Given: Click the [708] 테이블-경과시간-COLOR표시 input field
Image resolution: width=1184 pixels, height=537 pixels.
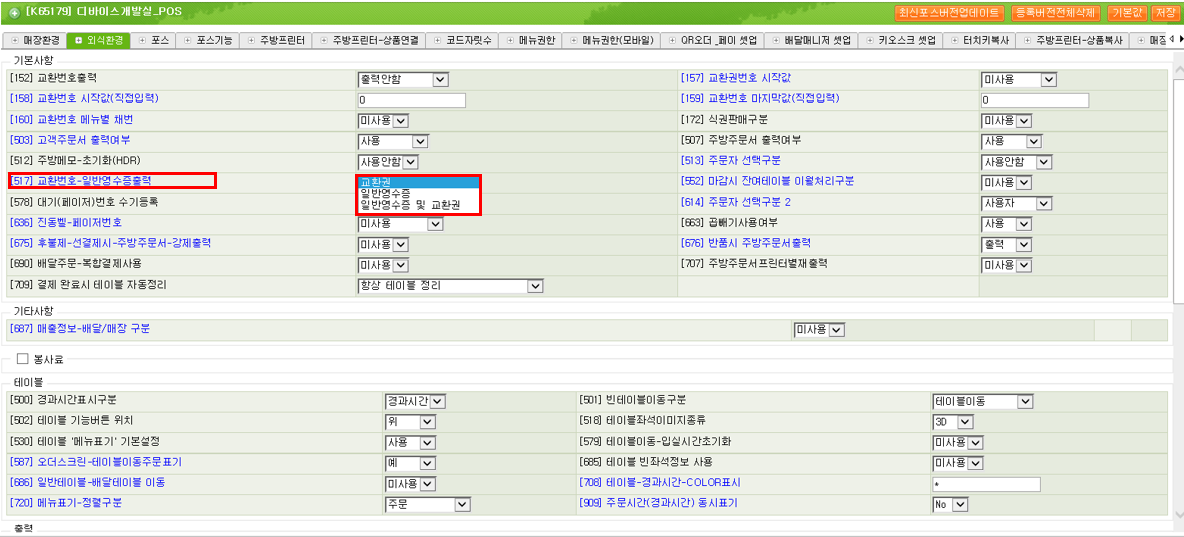Looking at the screenshot, I should (x=986, y=484).
